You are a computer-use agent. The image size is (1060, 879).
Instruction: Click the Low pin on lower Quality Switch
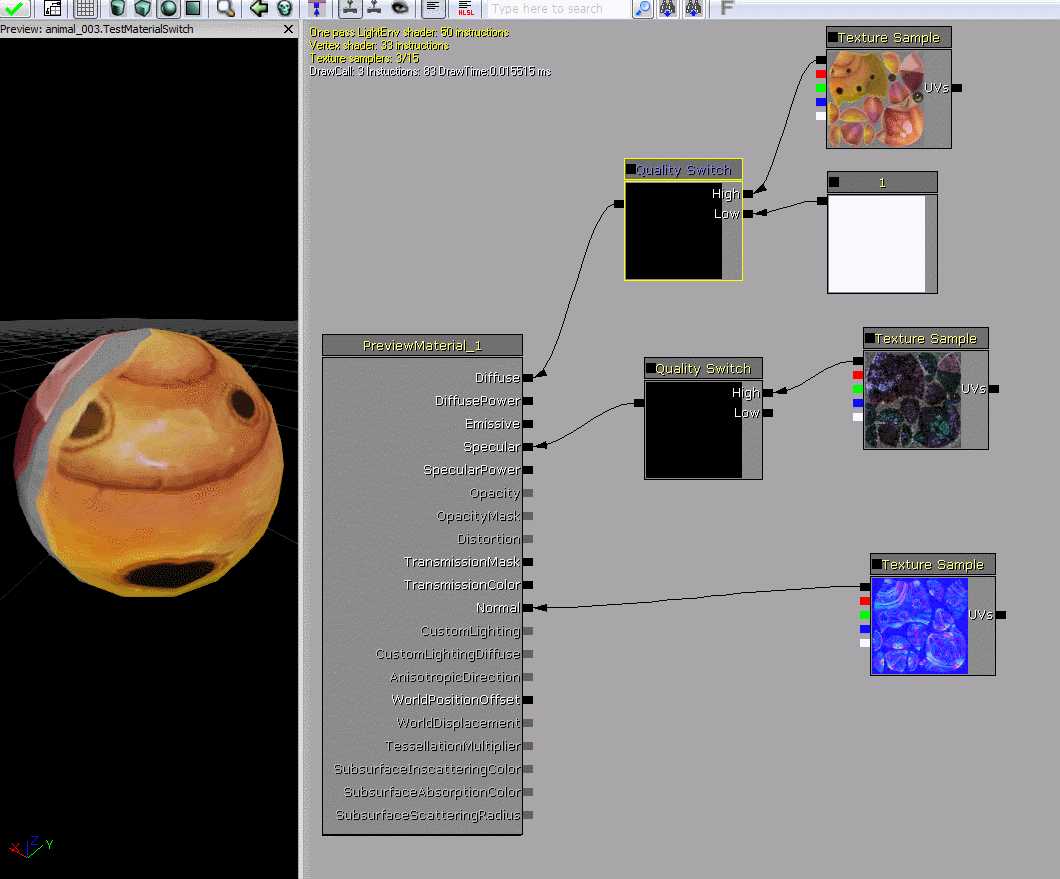(768, 413)
